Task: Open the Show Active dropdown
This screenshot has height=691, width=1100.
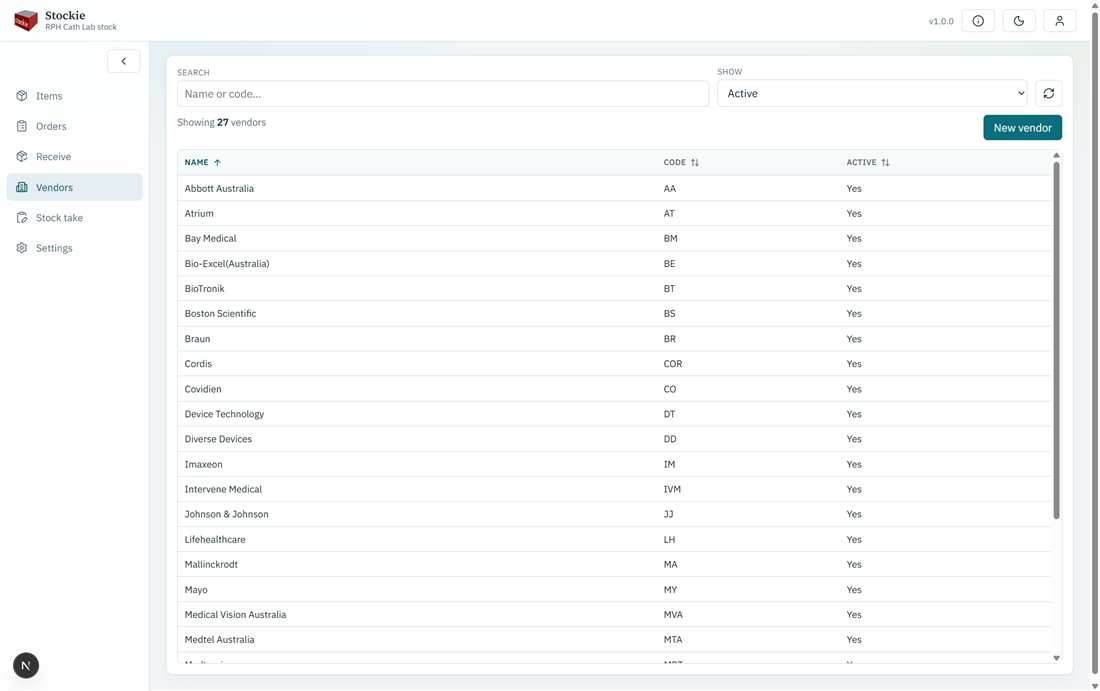Action: click(x=872, y=93)
